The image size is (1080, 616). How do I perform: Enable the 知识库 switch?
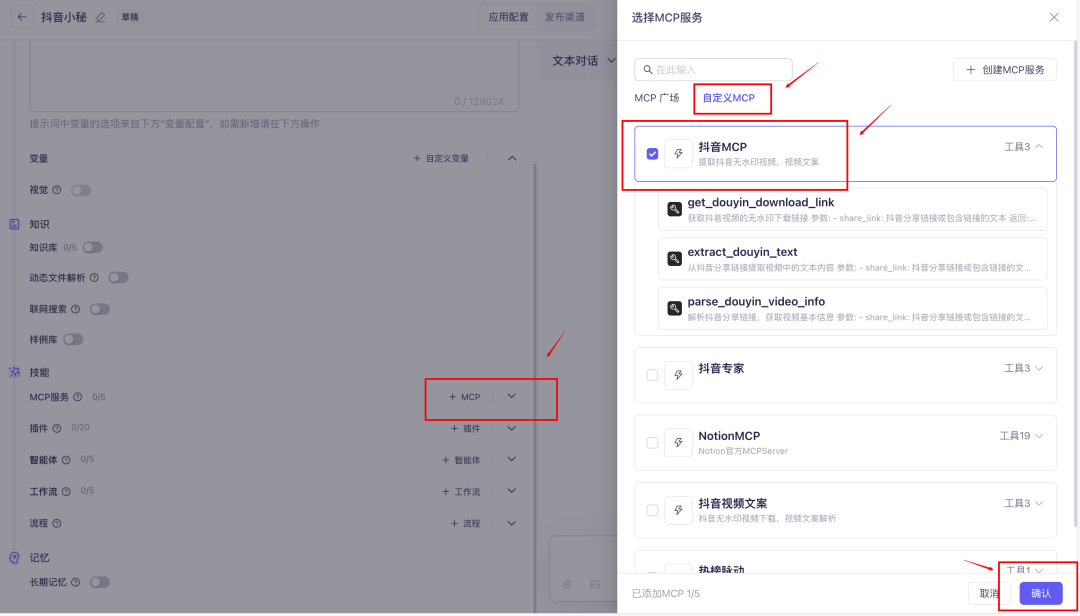(x=93, y=247)
